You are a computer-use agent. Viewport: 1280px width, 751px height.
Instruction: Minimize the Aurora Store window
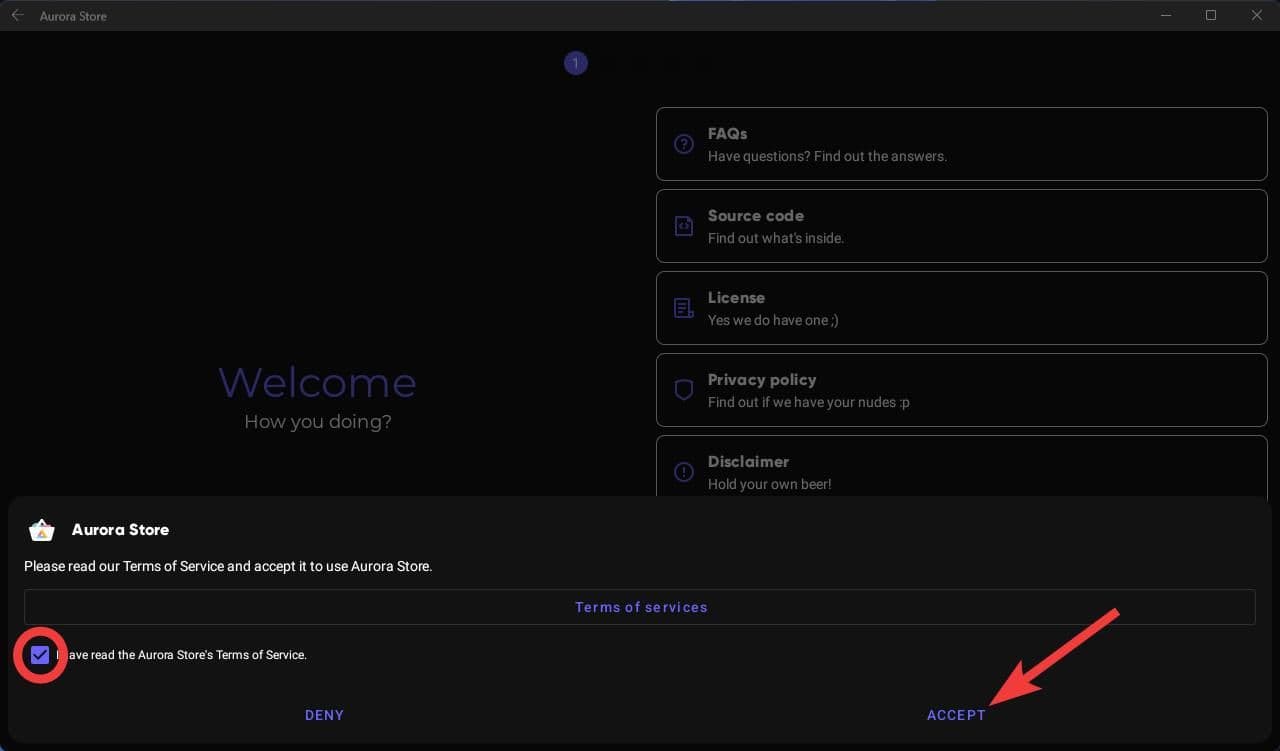click(x=1166, y=16)
